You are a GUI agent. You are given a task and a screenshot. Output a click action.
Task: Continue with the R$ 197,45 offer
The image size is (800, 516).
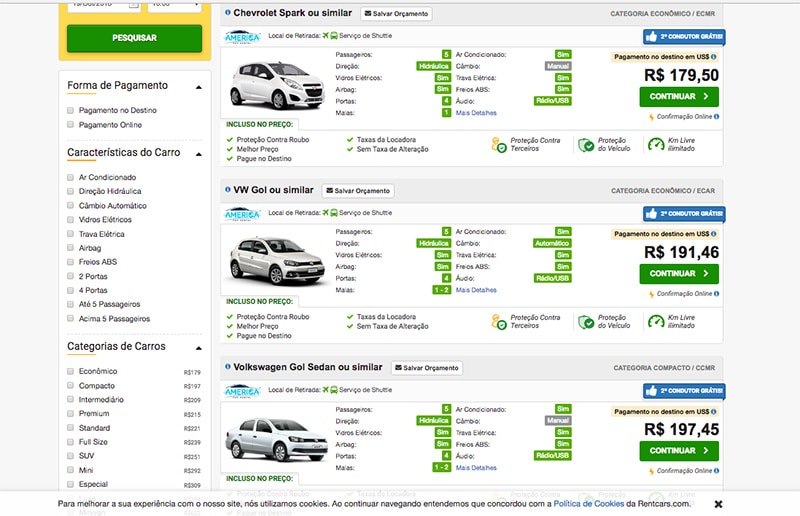(x=679, y=451)
